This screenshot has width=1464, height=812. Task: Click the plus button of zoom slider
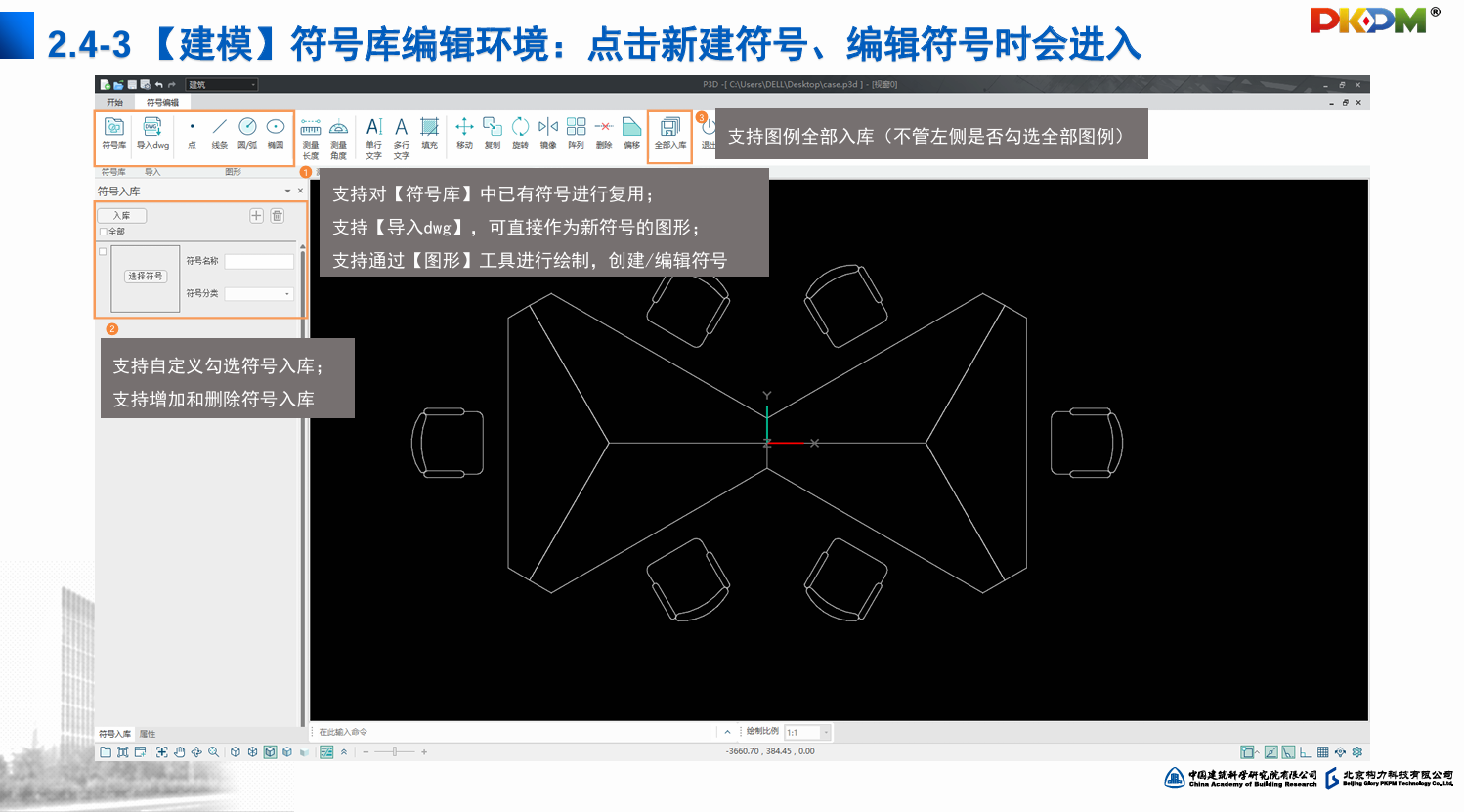click(423, 752)
